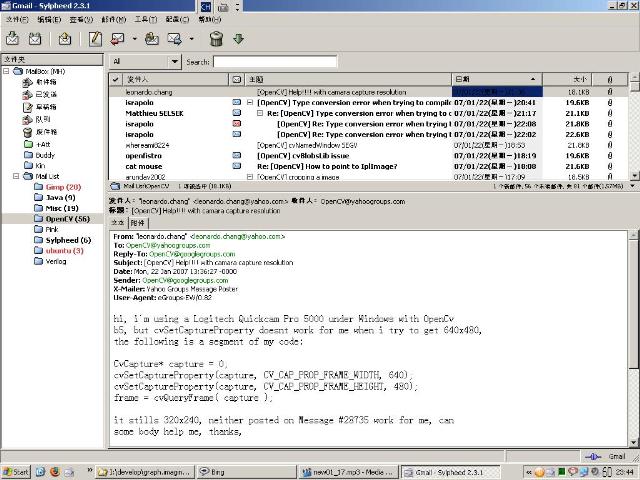
Task: Open the 编辑(E) menu
Action: point(49,19)
